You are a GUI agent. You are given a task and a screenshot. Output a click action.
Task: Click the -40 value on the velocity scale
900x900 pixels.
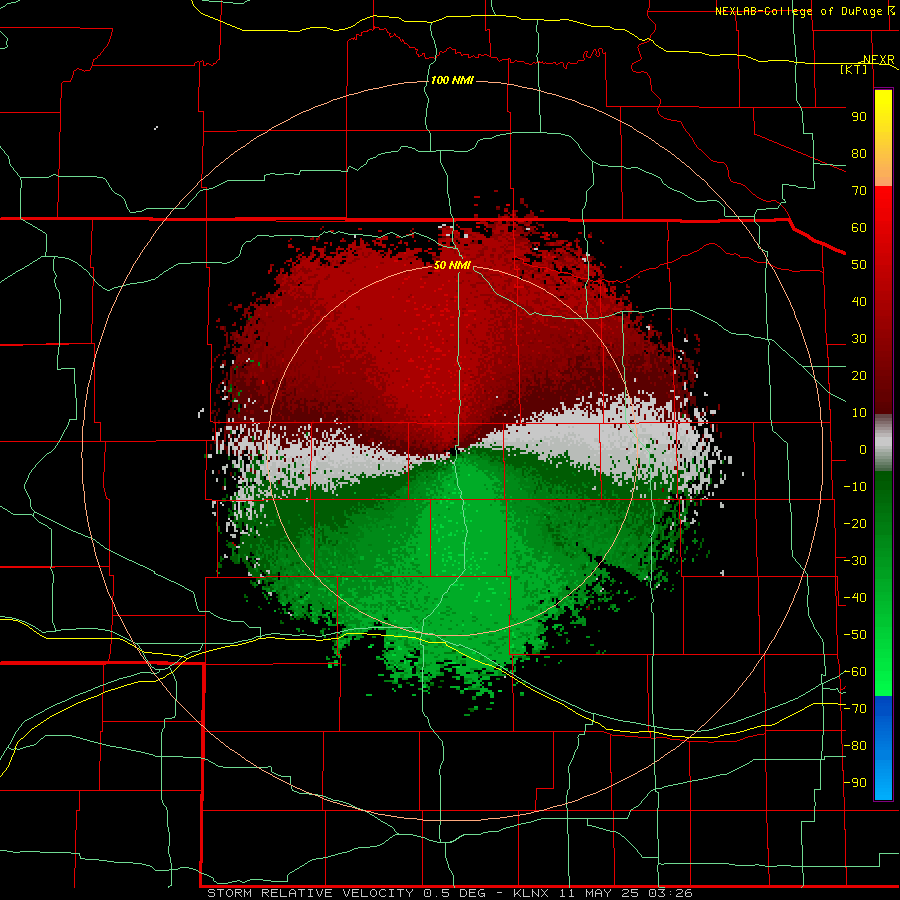pyautogui.click(x=855, y=598)
